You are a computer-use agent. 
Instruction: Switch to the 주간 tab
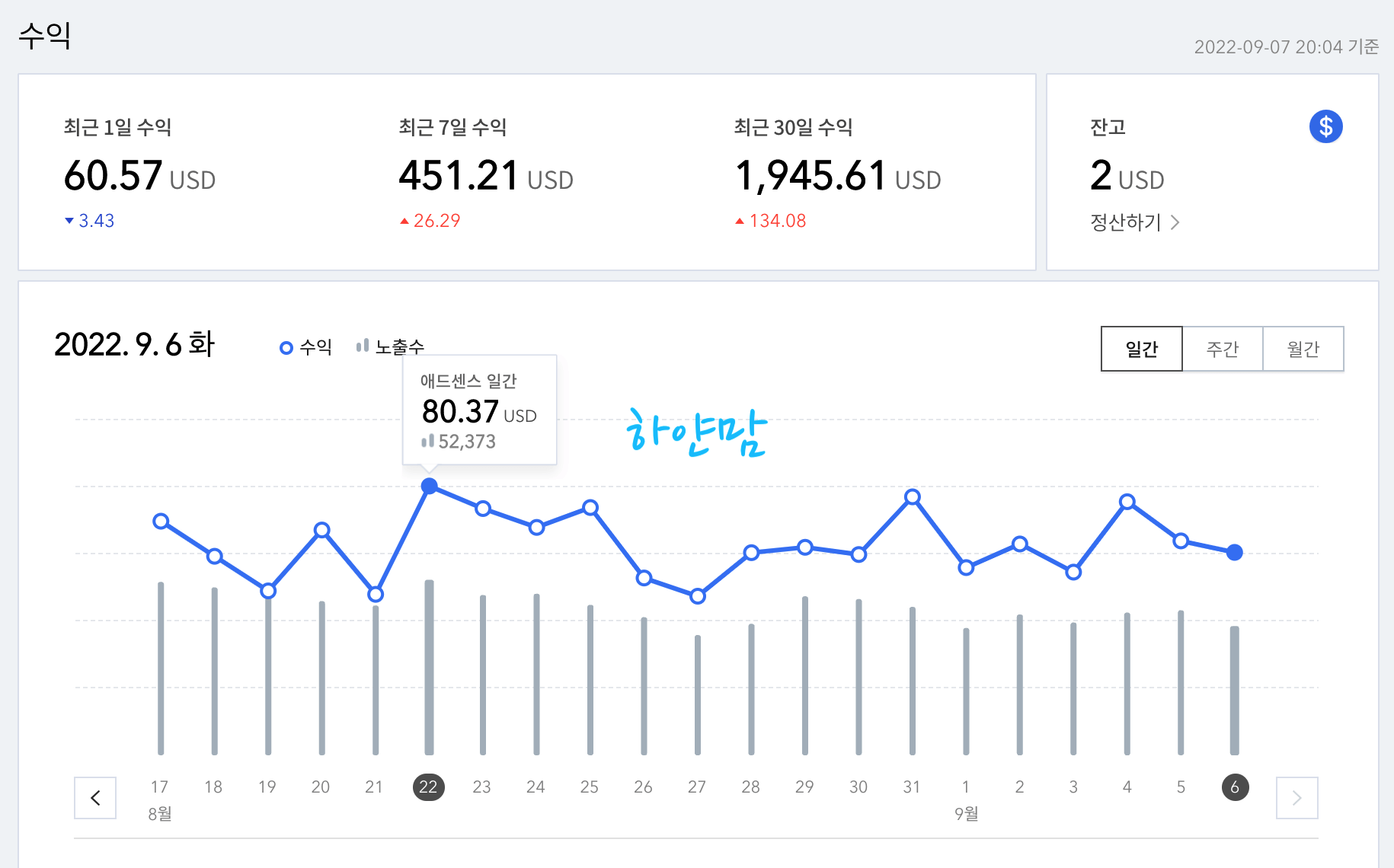[x=1223, y=348]
